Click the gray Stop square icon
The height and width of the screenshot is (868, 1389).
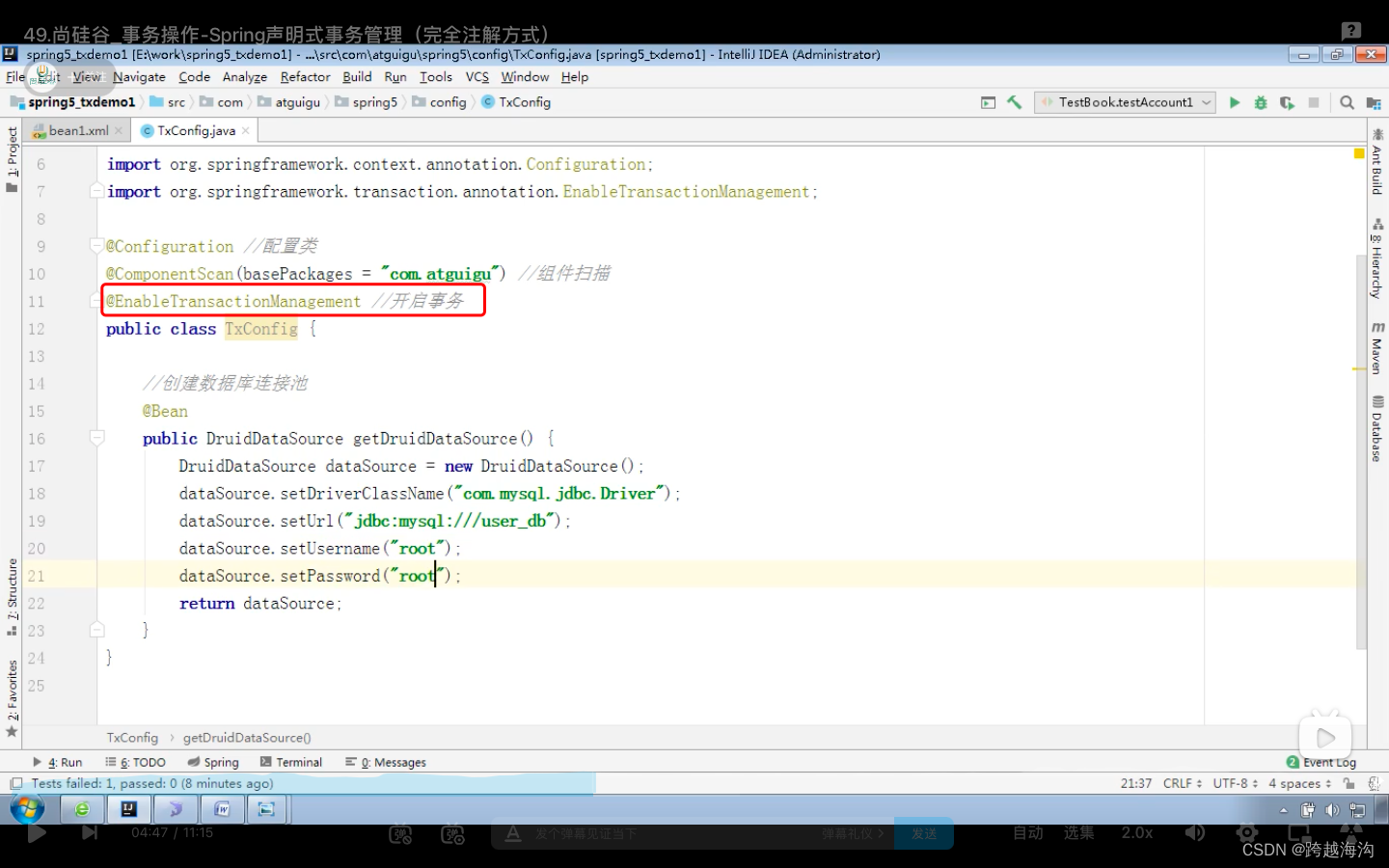pos(1314,102)
